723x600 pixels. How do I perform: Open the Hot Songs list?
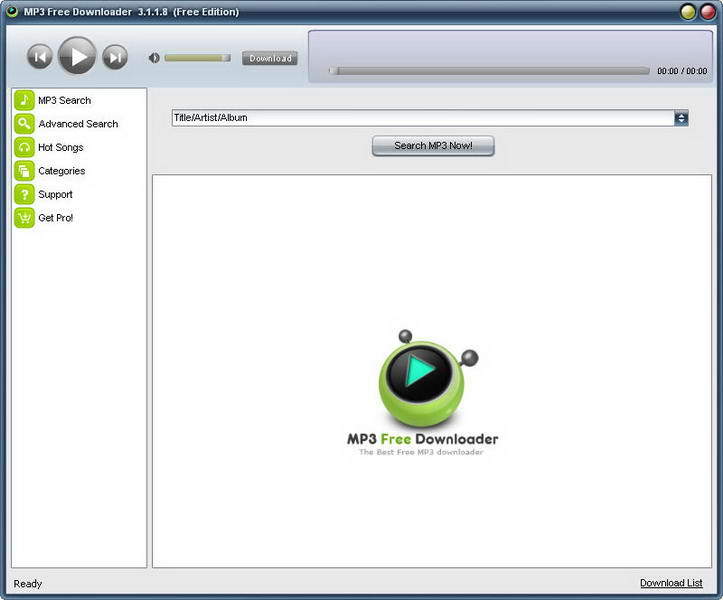[61, 147]
